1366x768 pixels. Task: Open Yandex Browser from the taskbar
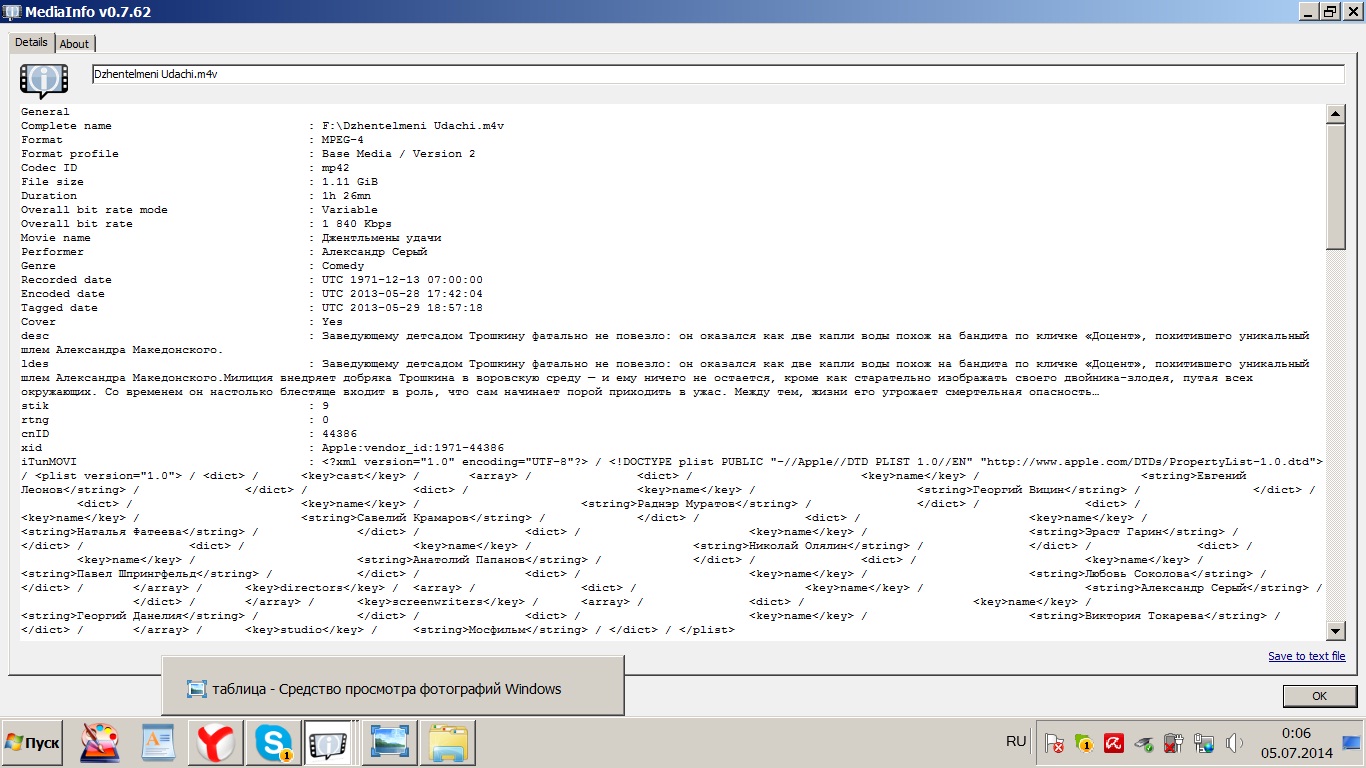point(215,743)
